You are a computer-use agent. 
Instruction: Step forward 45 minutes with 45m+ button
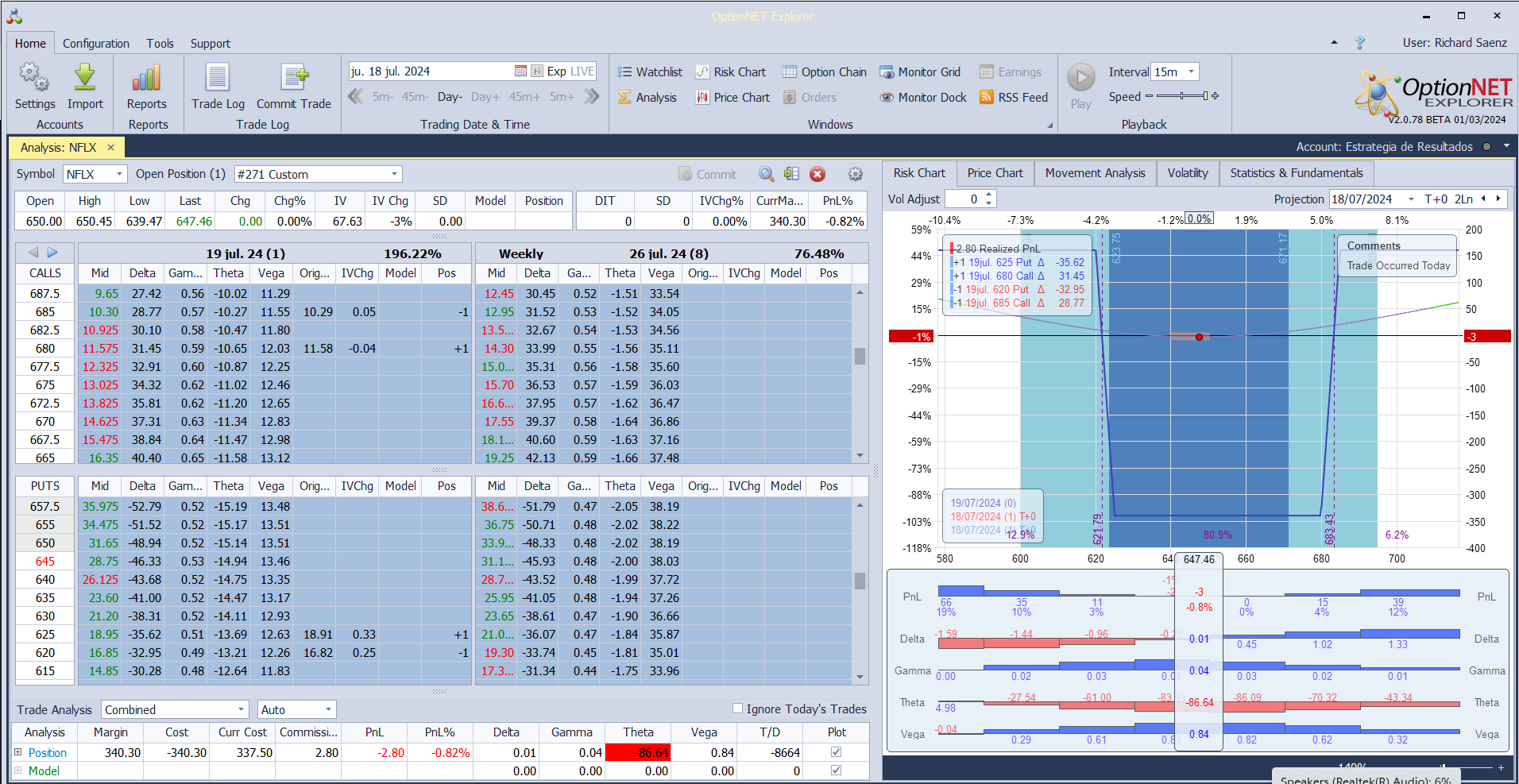coord(524,97)
